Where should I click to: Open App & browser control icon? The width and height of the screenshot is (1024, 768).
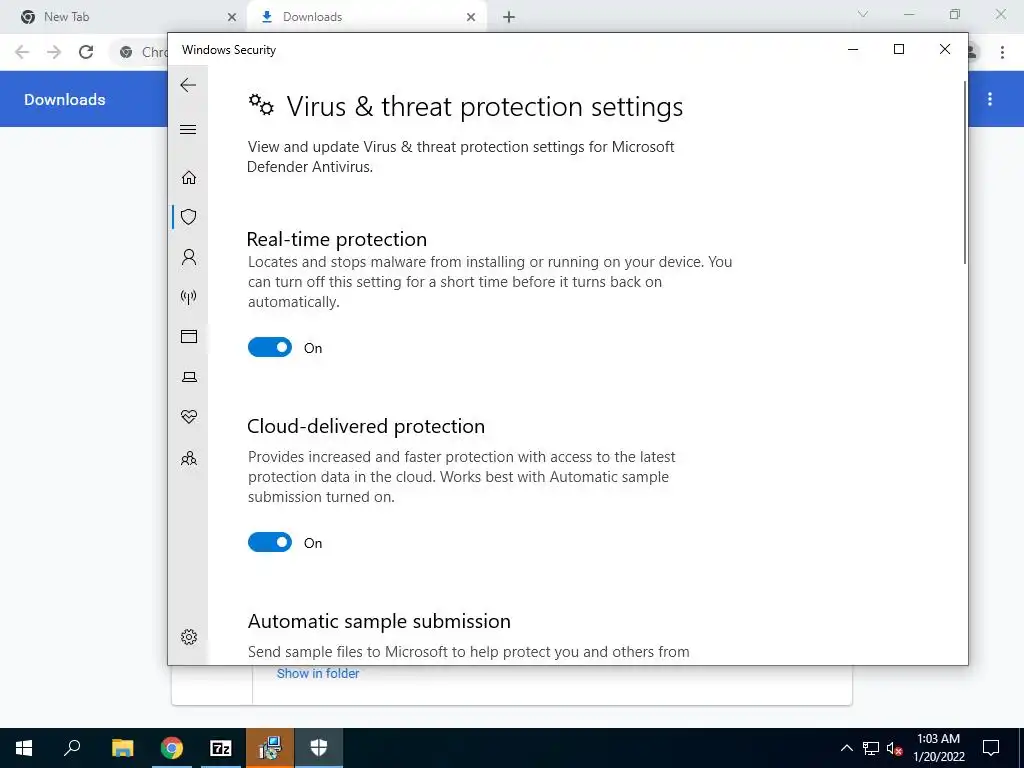(189, 336)
